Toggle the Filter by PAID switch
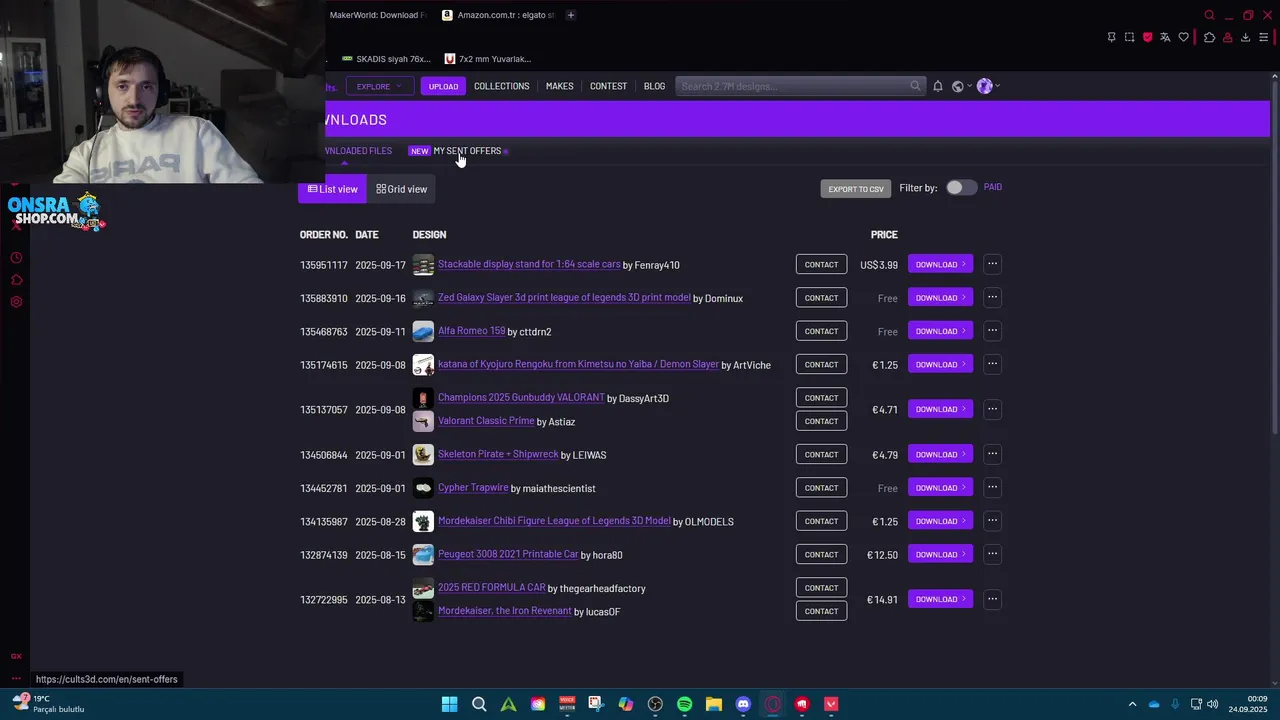This screenshot has width=1280, height=720. point(961,187)
